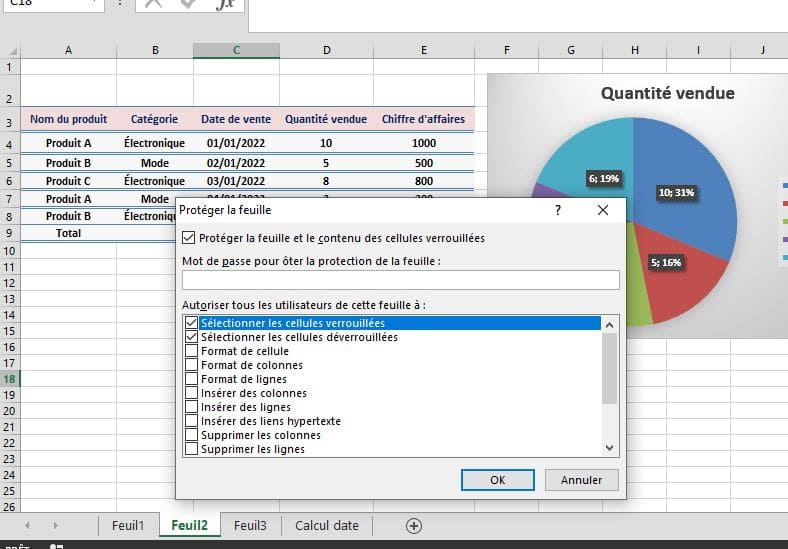Close the Protéger la feuille dialog
788x549 pixels.
point(603,210)
